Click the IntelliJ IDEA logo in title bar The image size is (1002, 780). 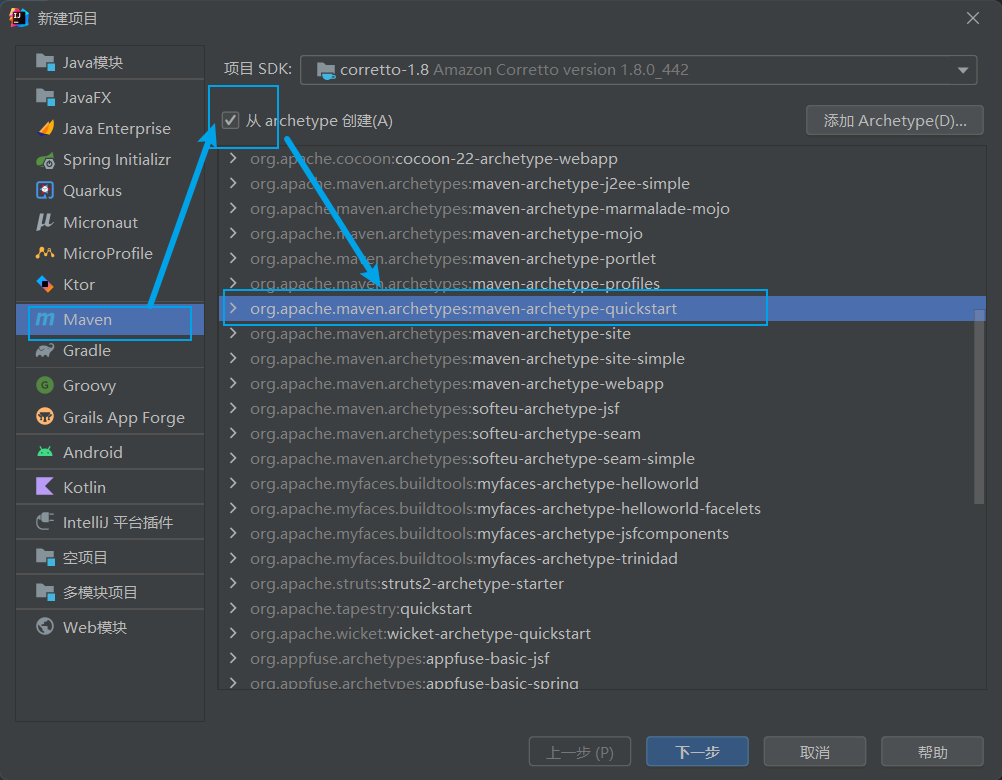(19, 18)
